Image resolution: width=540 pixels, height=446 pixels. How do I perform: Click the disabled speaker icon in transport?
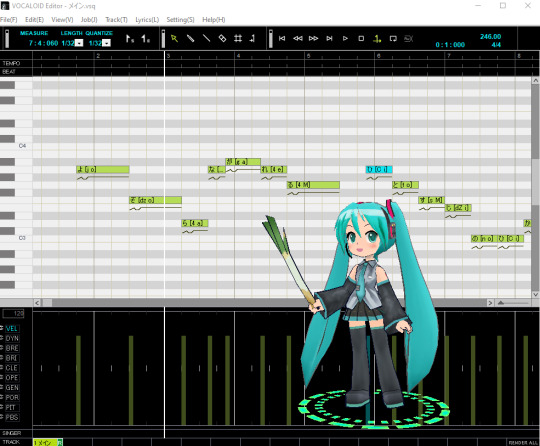(x=408, y=39)
